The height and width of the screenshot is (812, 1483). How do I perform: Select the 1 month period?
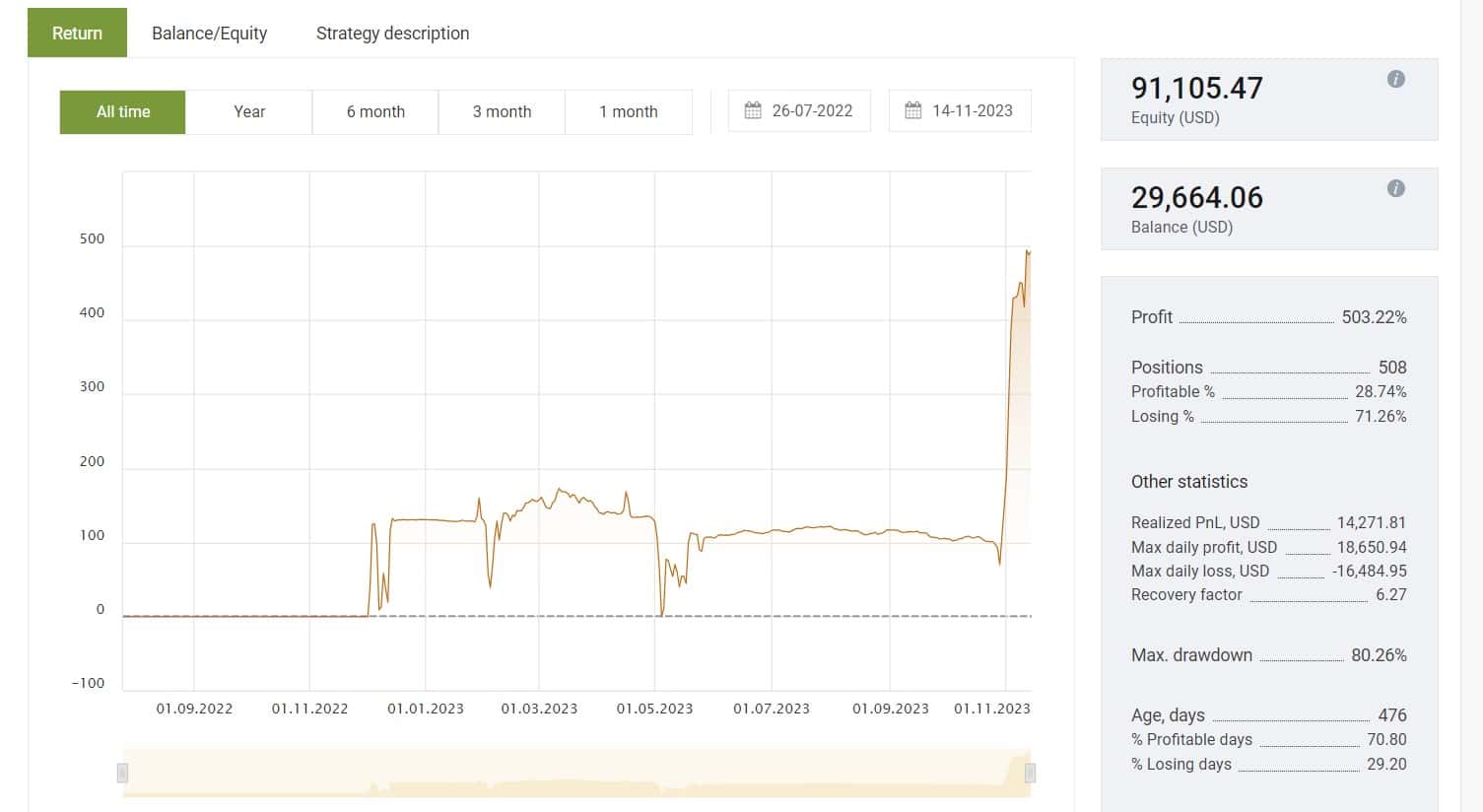click(x=629, y=111)
